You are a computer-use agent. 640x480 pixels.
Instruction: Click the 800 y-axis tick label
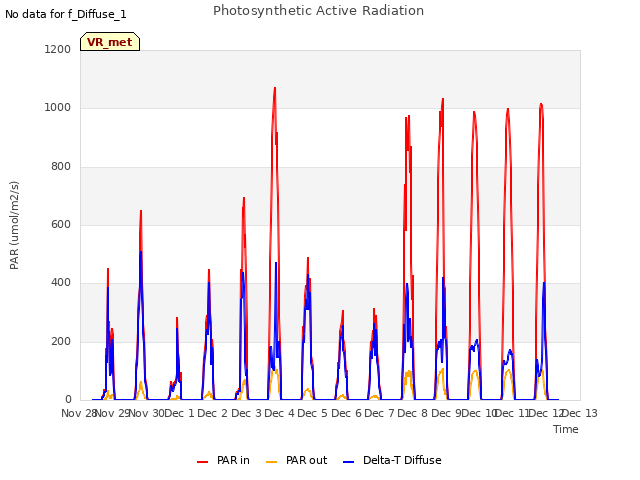point(61,167)
